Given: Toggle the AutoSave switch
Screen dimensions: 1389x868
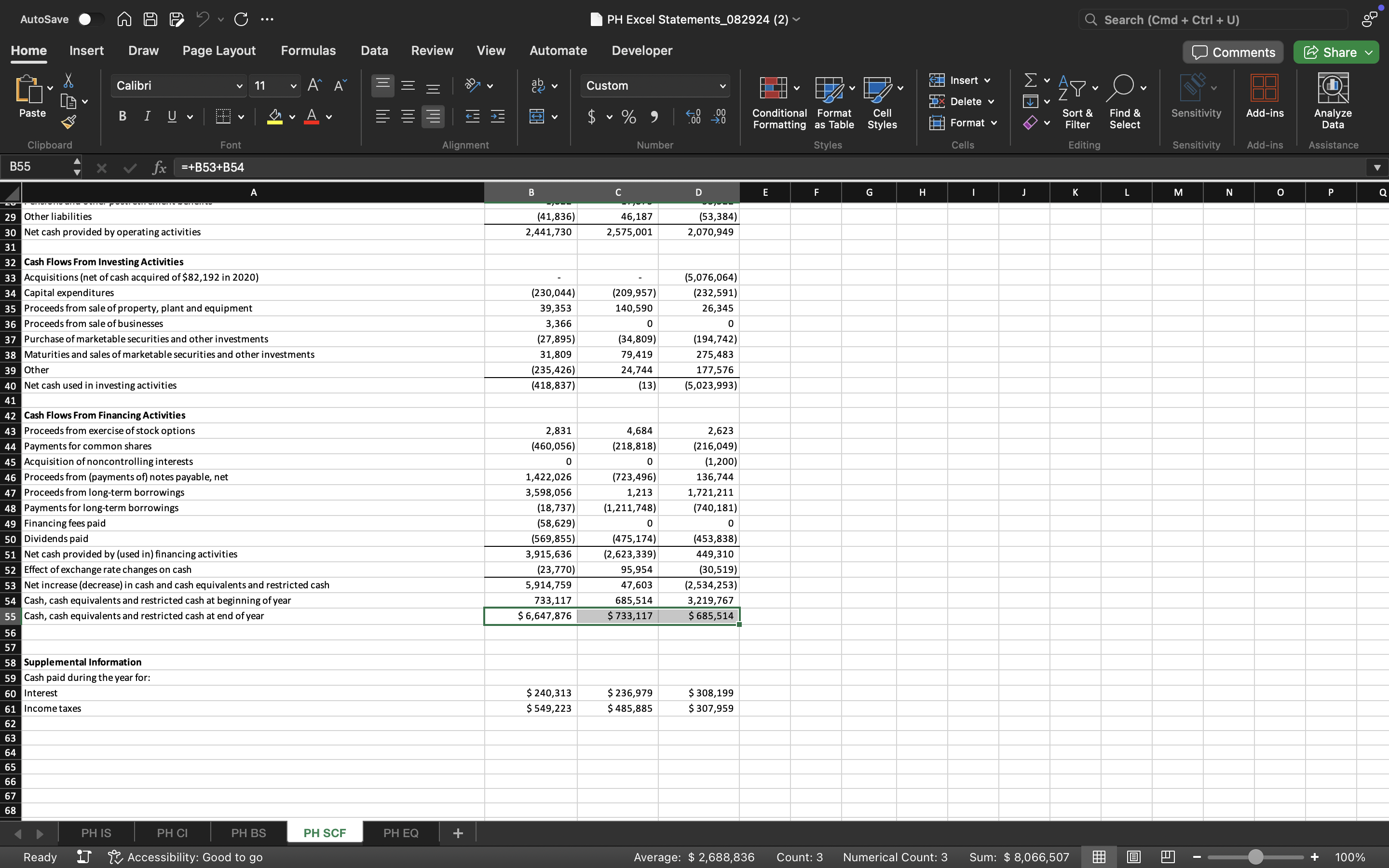Looking at the screenshot, I should [x=91, y=19].
